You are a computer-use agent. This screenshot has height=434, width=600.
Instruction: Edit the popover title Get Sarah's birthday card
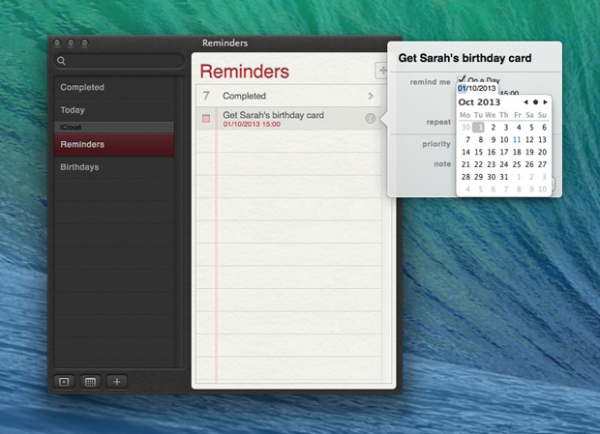tap(465, 58)
